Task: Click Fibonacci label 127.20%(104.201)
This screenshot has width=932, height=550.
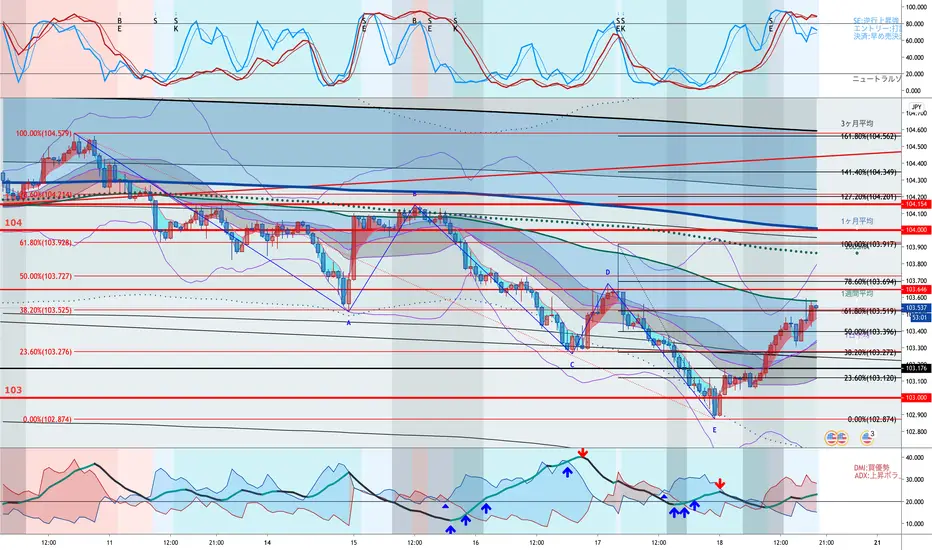Action: (868, 196)
